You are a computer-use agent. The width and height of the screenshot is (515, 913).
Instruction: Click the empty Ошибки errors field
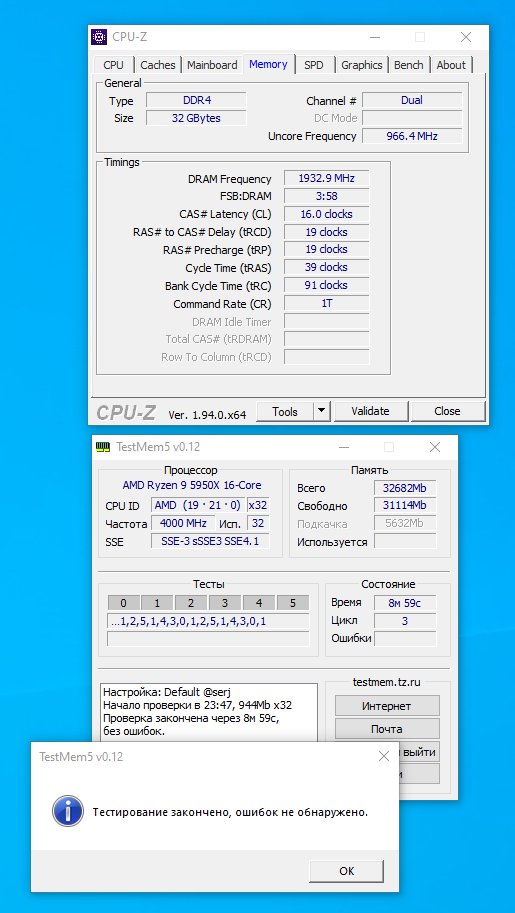[405, 639]
